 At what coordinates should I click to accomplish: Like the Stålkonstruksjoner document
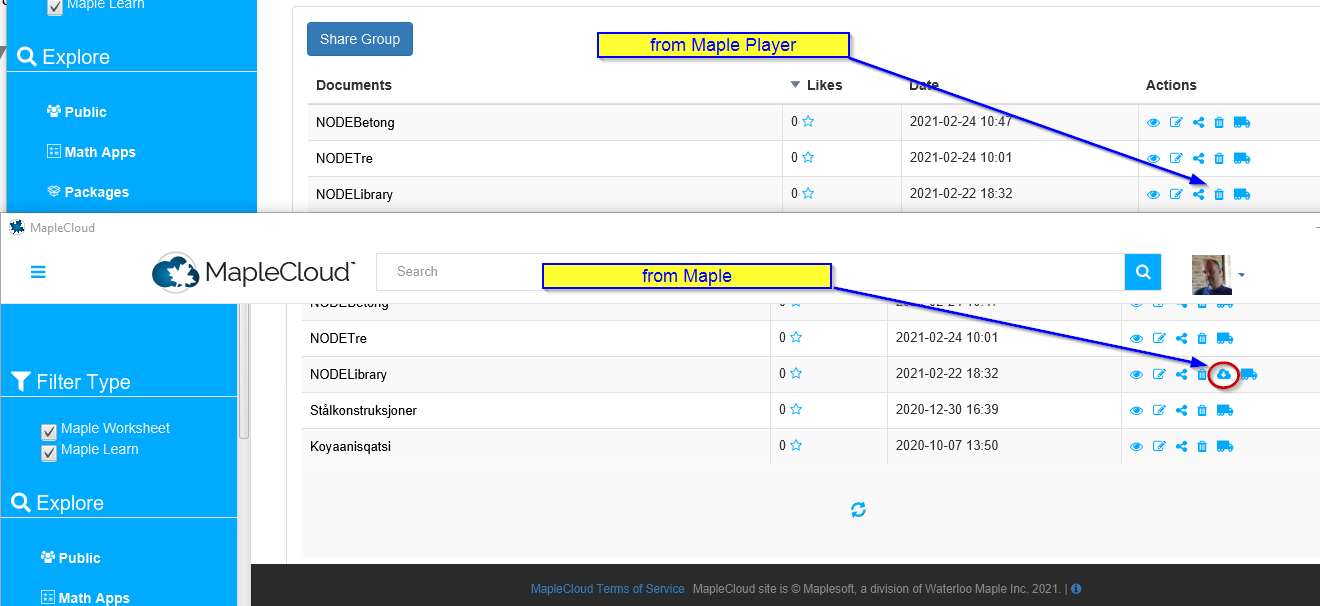(796, 409)
